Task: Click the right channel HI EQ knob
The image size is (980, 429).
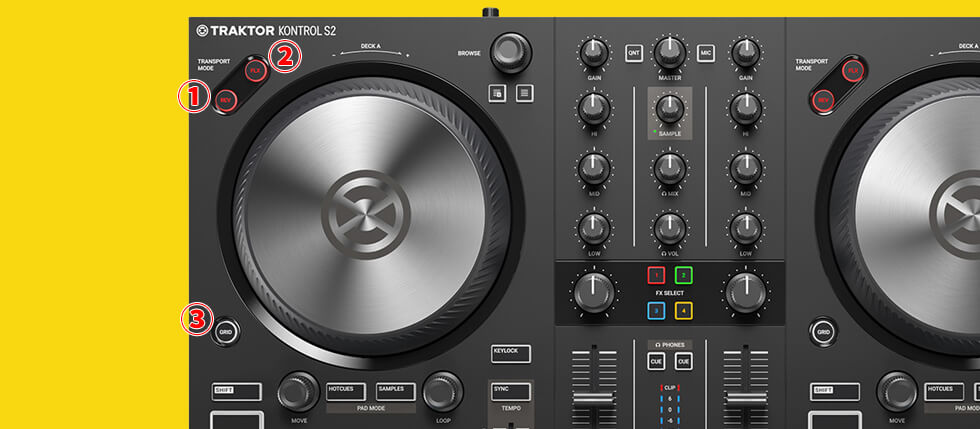Action: (x=746, y=109)
